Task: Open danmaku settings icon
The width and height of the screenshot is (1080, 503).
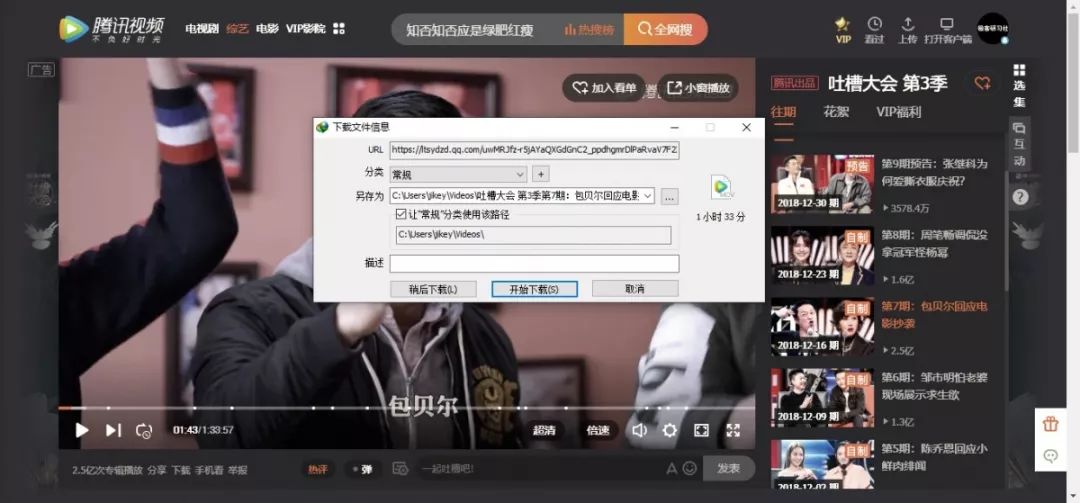Action: (x=400, y=469)
